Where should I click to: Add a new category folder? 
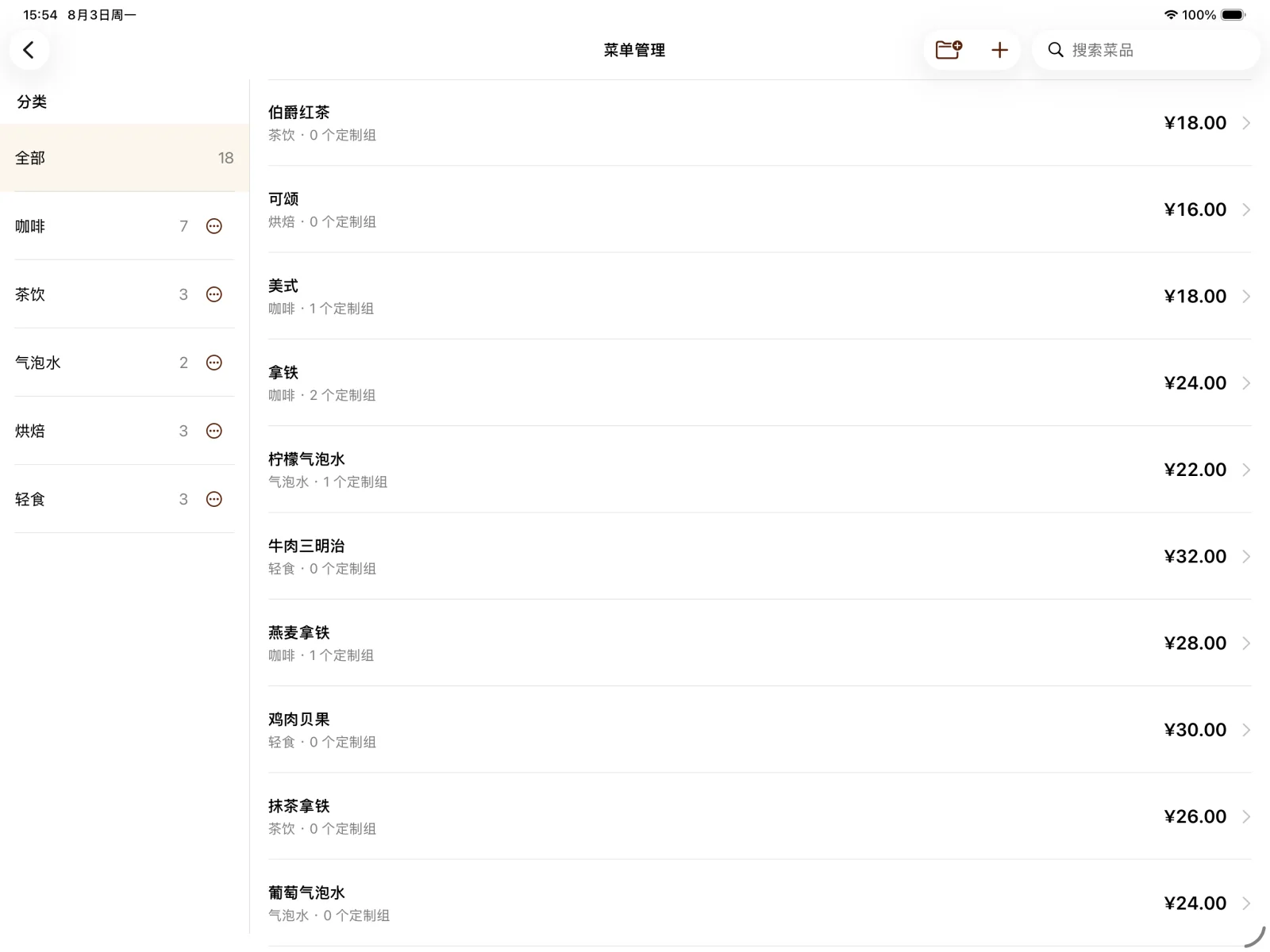(x=949, y=50)
